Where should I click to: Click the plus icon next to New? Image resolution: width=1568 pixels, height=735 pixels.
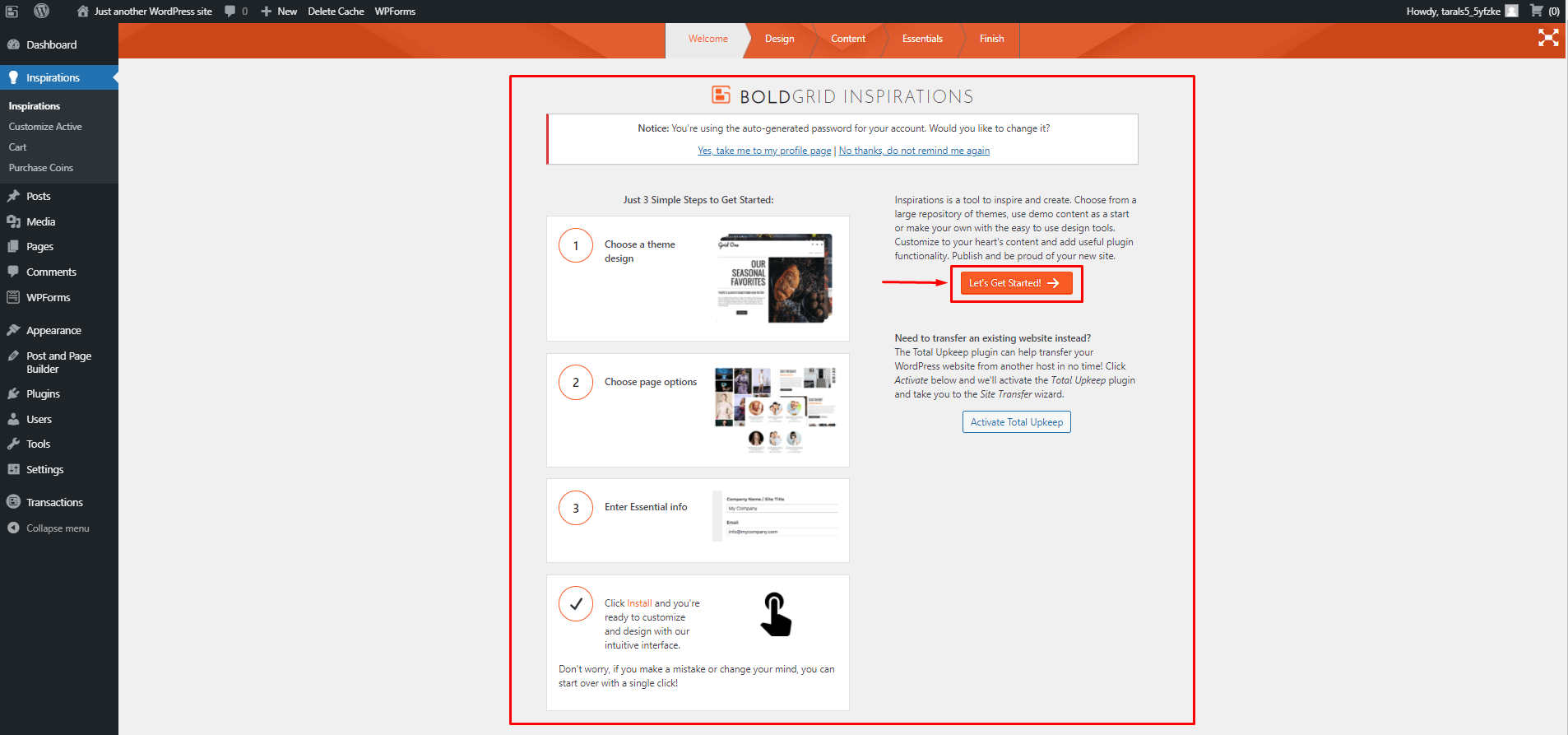coord(266,12)
